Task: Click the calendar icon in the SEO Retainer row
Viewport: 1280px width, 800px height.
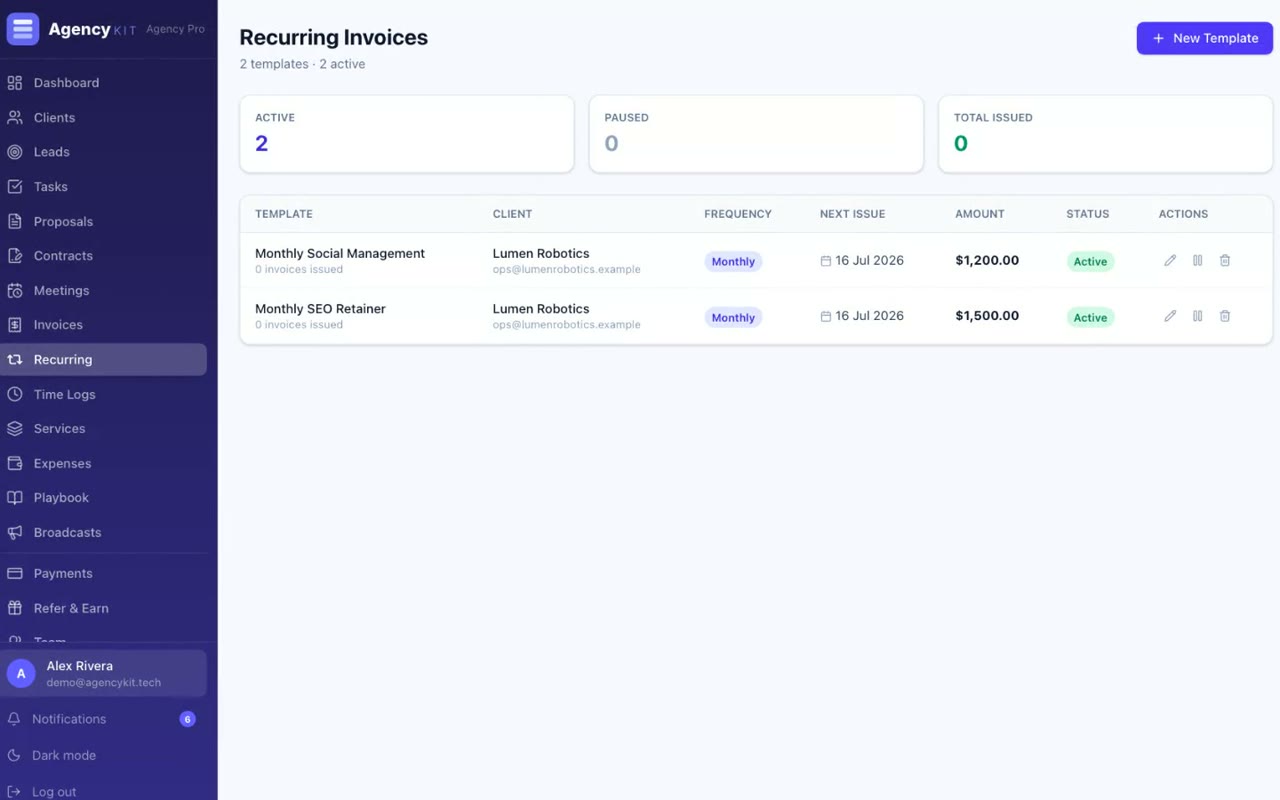Action: (826, 316)
